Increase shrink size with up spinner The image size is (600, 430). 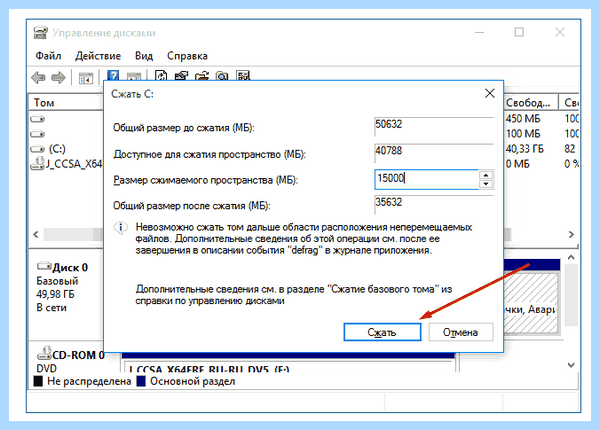(x=486, y=175)
